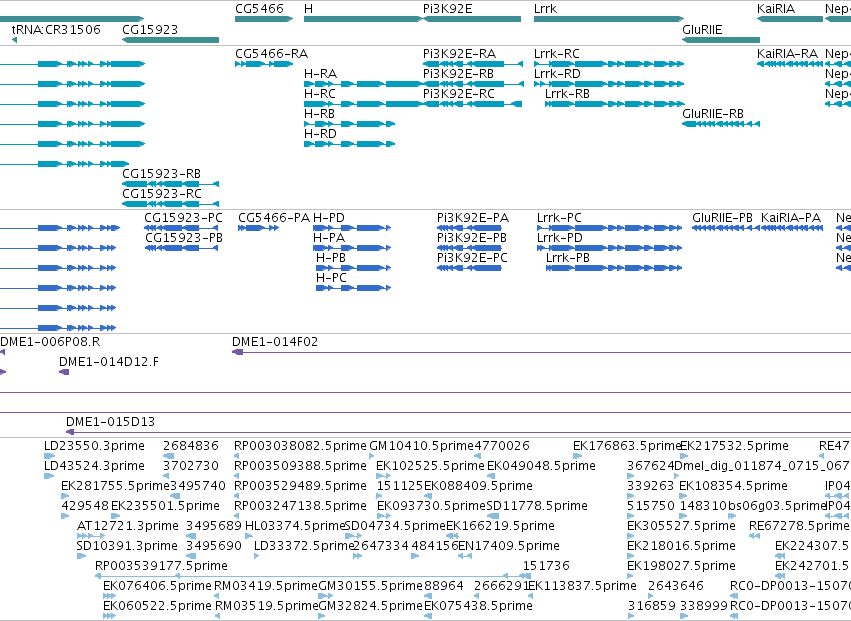Viewport: 851px width, 621px height.
Task: Open EST RE67278.5prime
Action: pos(754,536)
